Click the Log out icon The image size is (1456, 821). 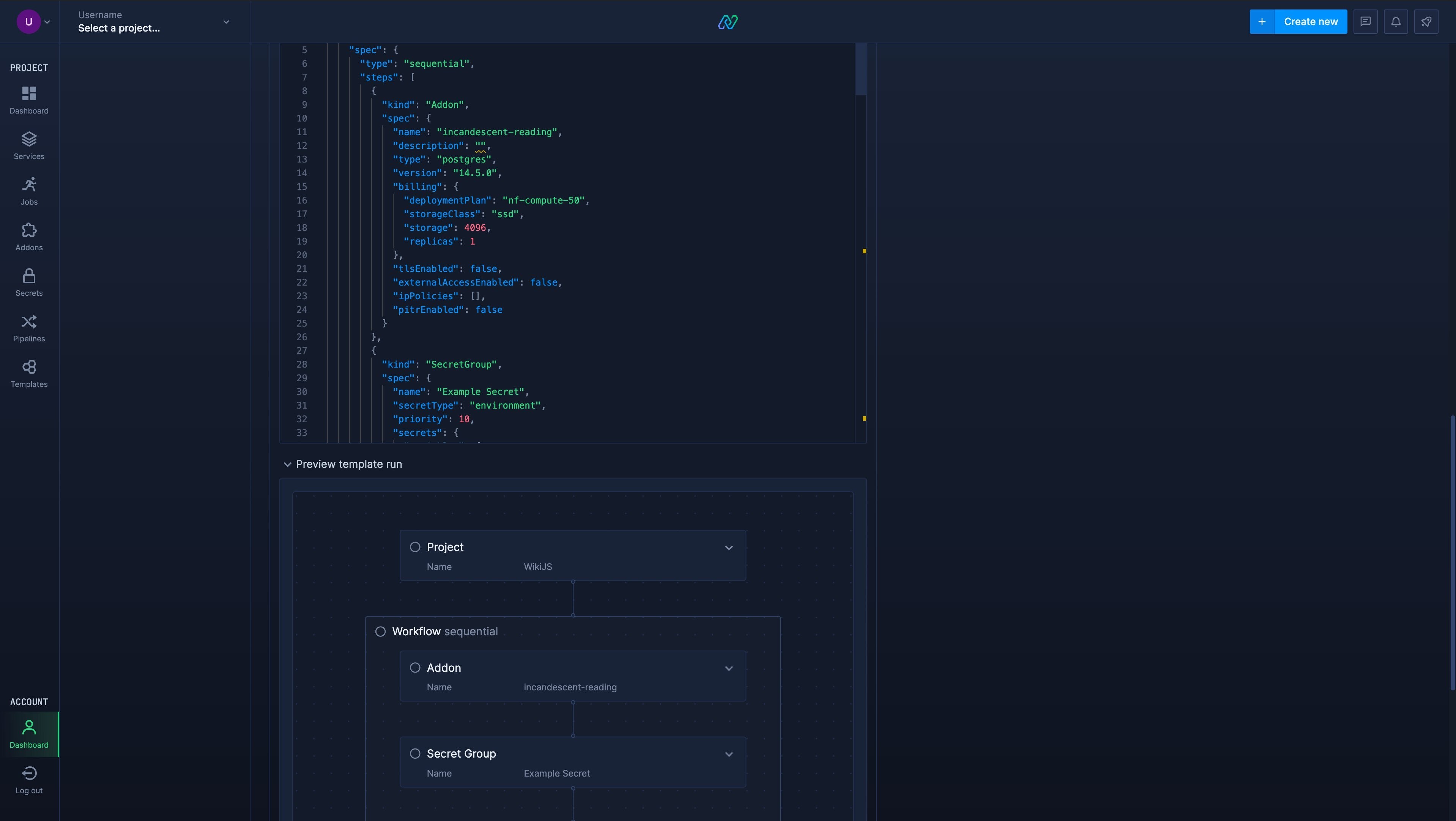(29, 773)
